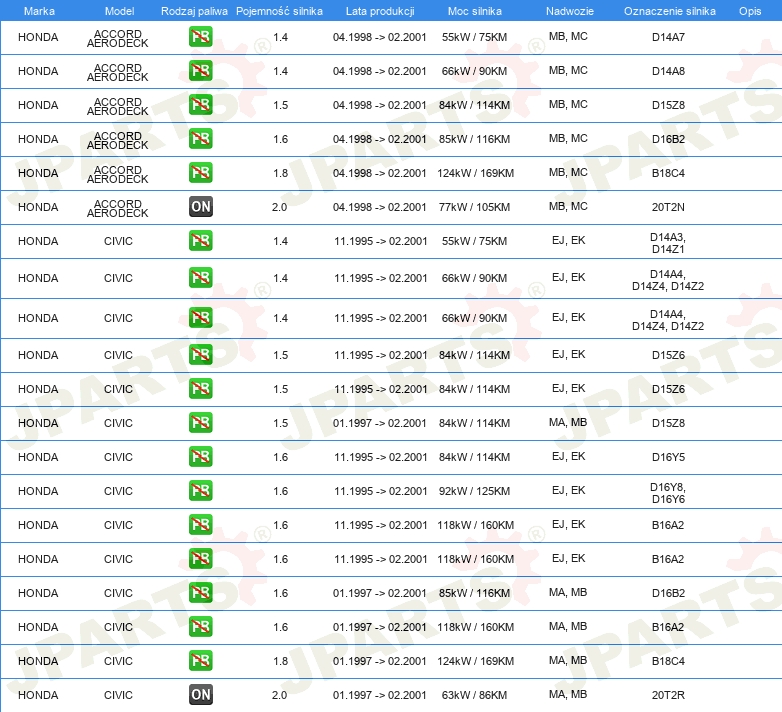Select the PB icon in the Accord D16B2 row
This screenshot has width=782, height=712.
(200, 139)
